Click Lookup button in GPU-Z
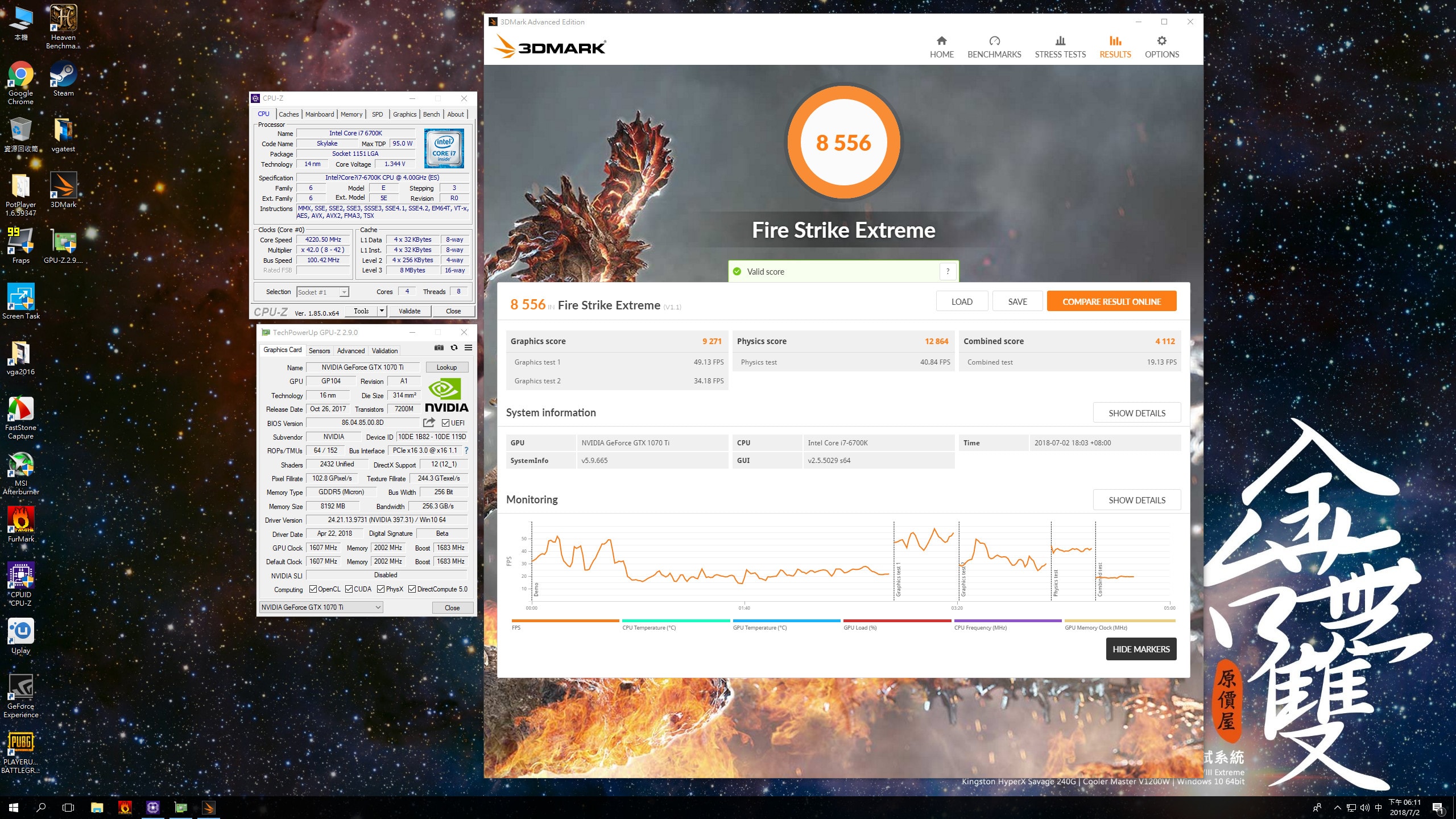 pyautogui.click(x=447, y=367)
